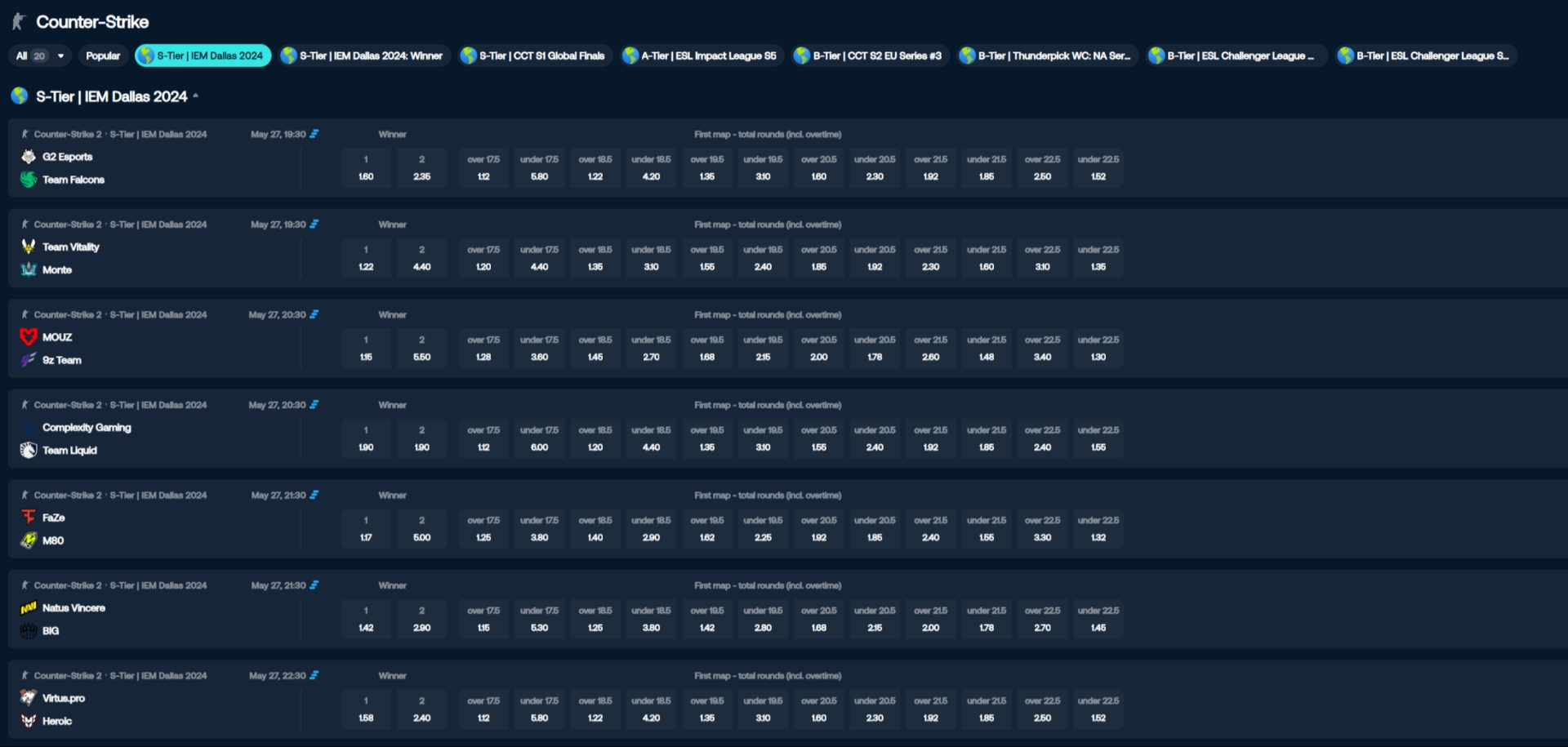This screenshot has width=1568, height=747.
Task: Click the Heroic team logo
Action: pyautogui.click(x=29, y=721)
